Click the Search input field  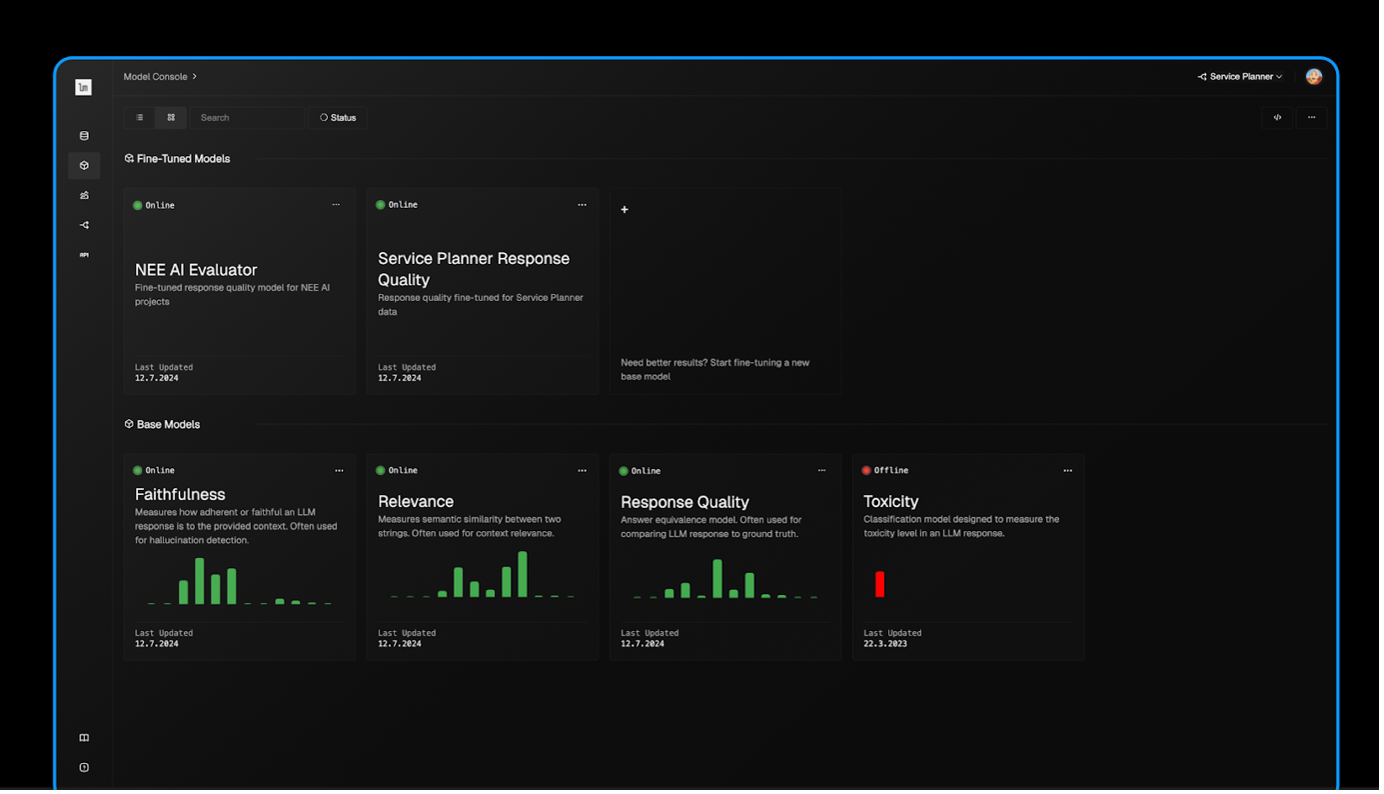coord(247,118)
